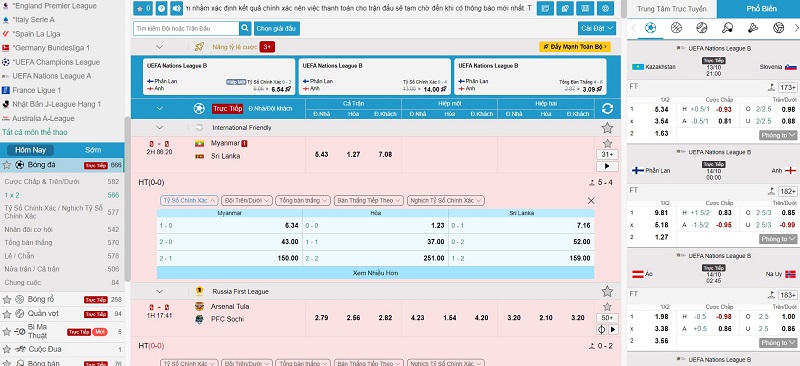
Task: Open the Trung Tâm Trực Tuyến tab
Action: pos(672,9)
